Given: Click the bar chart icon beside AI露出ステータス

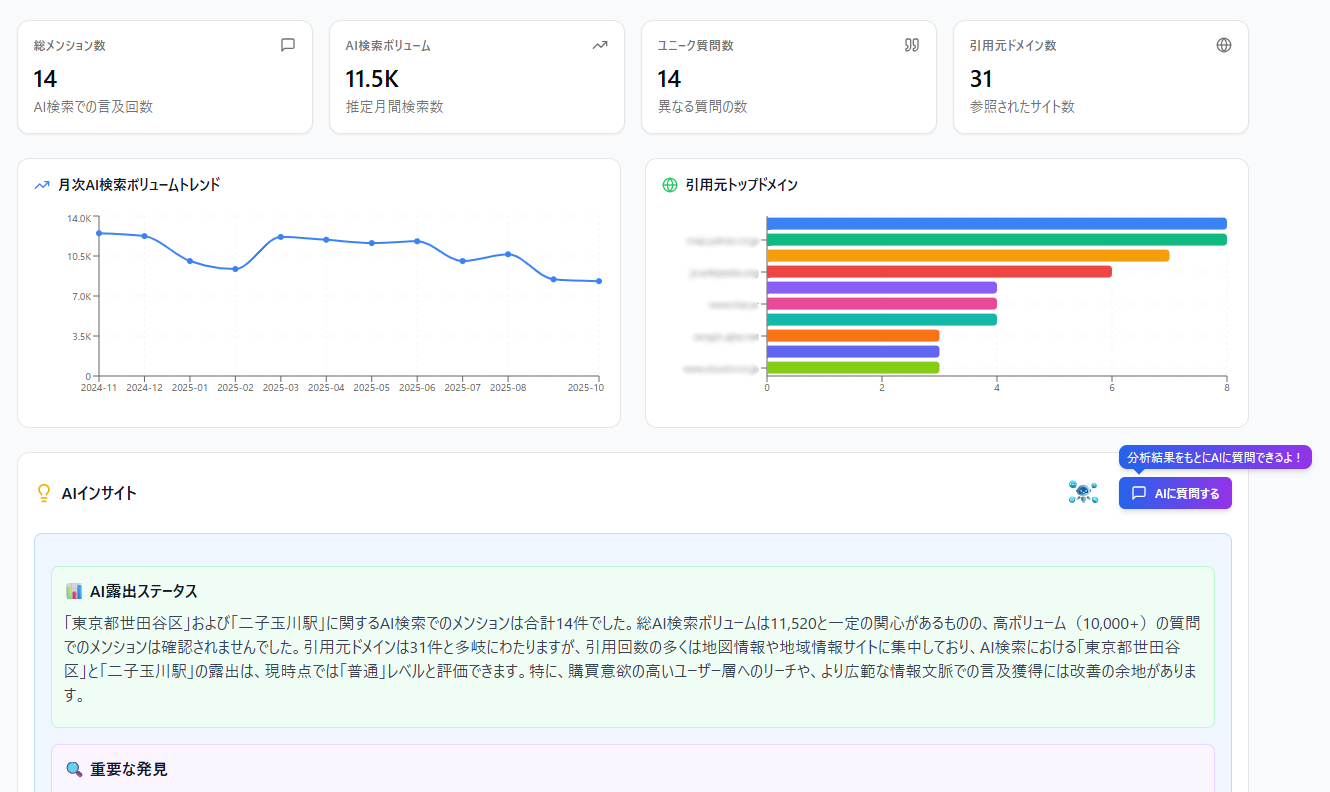Looking at the screenshot, I should (x=73, y=591).
